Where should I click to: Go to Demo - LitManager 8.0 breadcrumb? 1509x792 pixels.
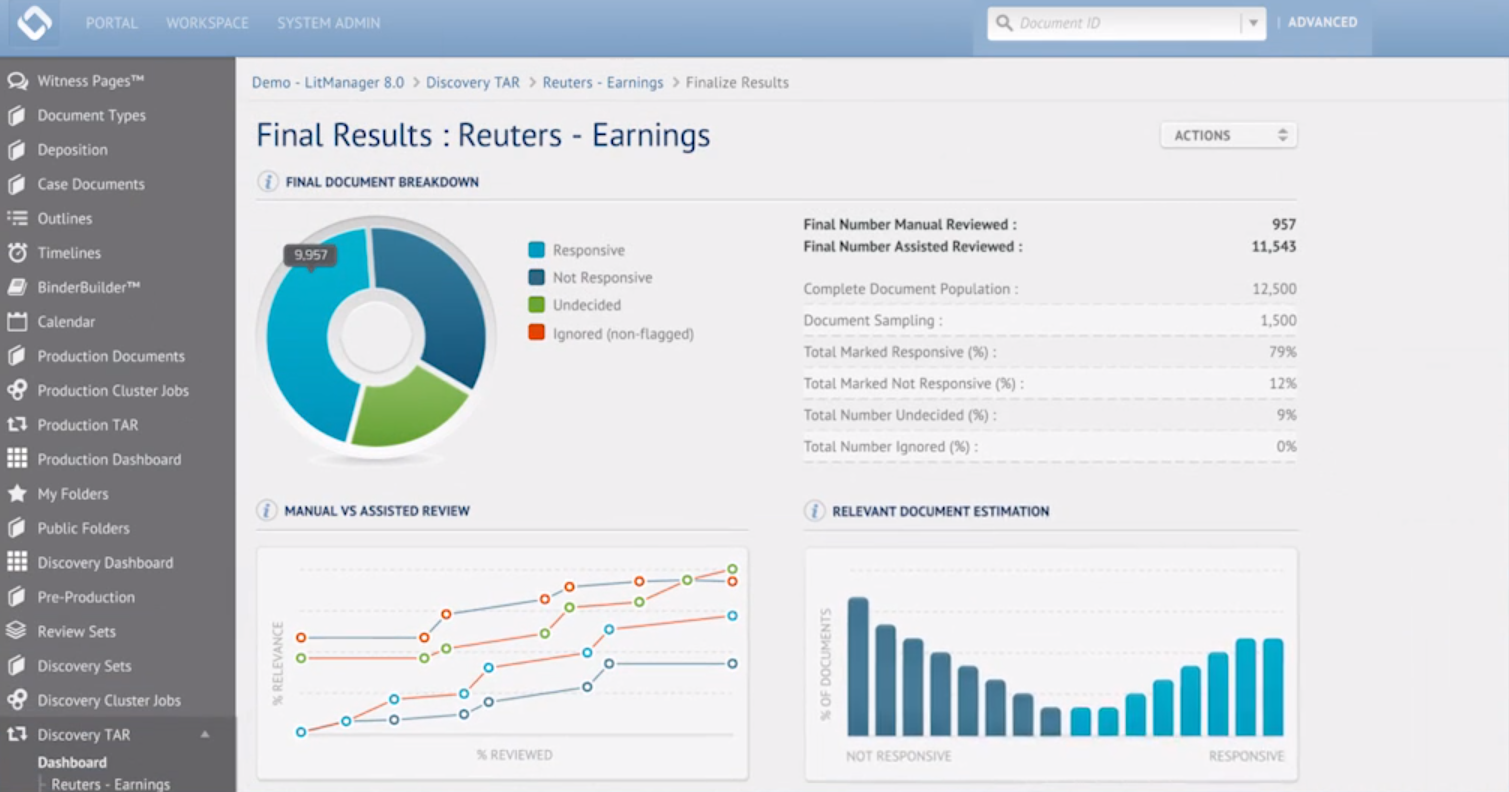pyautogui.click(x=328, y=83)
